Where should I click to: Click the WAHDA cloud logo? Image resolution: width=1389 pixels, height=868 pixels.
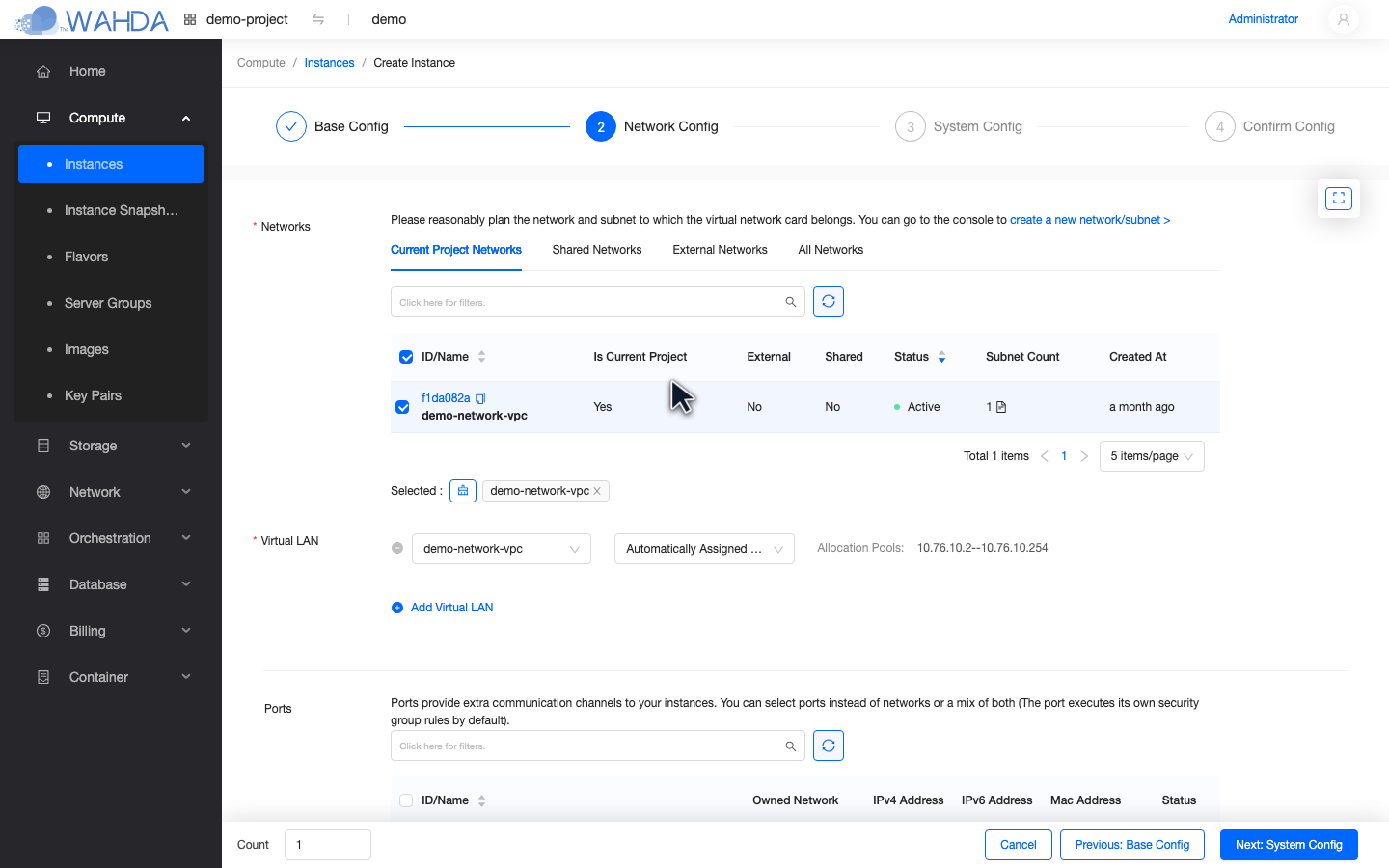tap(93, 19)
